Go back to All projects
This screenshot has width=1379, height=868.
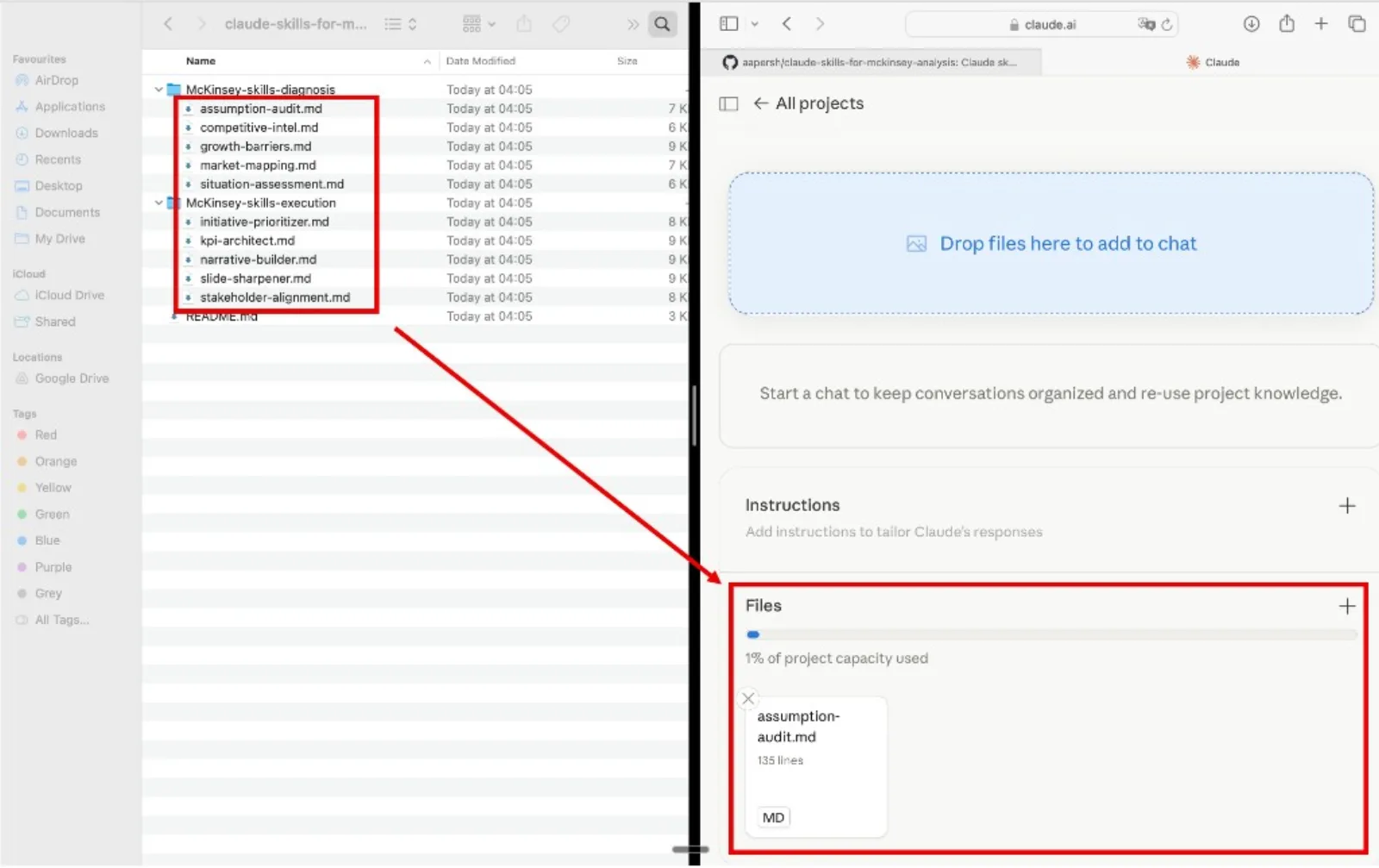pyautogui.click(x=808, y=103)
